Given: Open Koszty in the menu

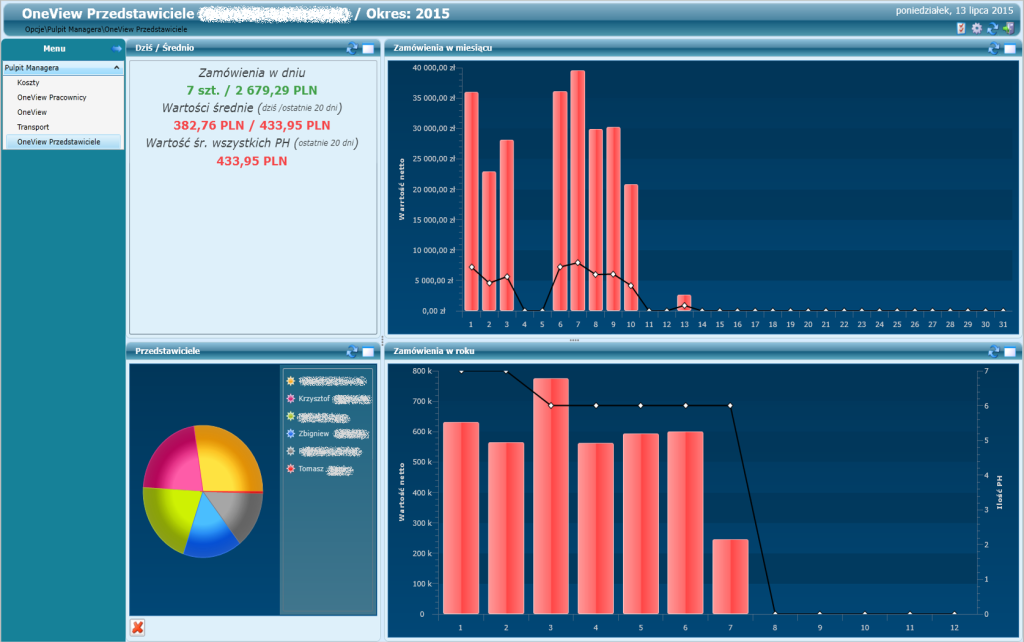Looking at the screenshot, I should click(x=28, y=82).
